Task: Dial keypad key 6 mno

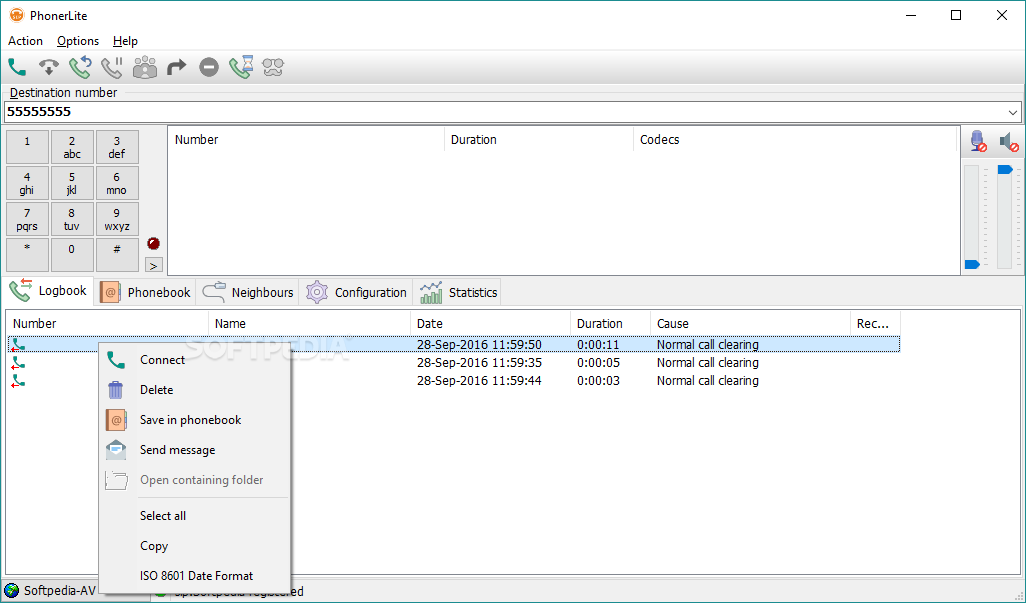Action: pos(117,183)
